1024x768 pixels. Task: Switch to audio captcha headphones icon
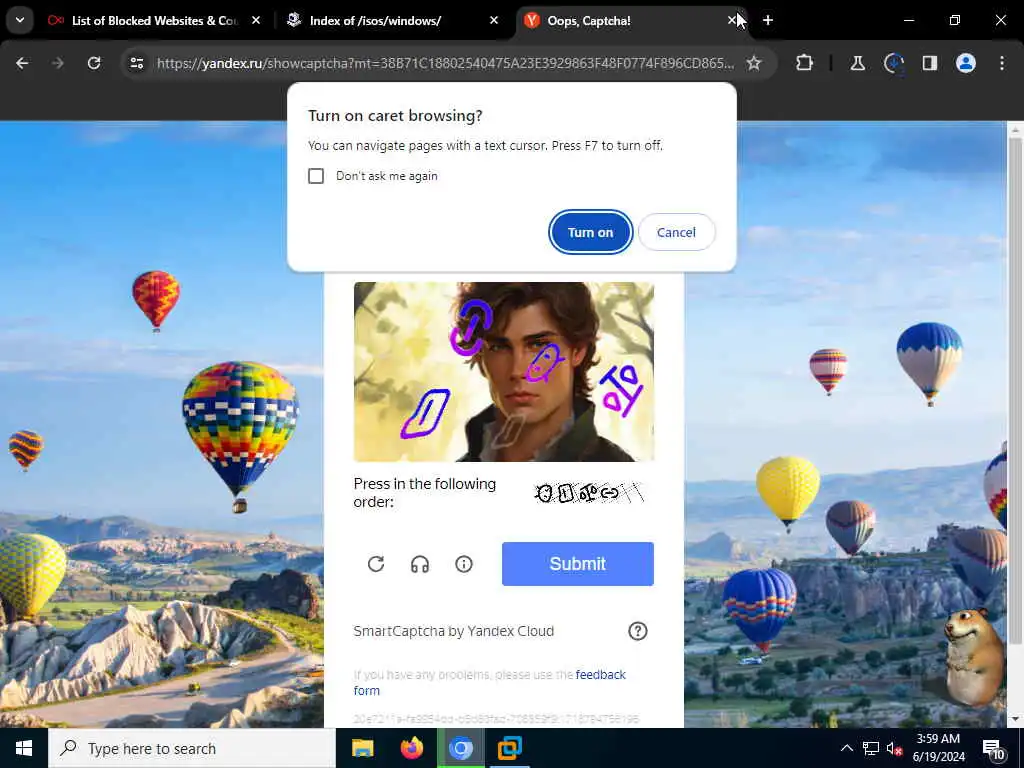pyautogui.click(x=420, y=564)
